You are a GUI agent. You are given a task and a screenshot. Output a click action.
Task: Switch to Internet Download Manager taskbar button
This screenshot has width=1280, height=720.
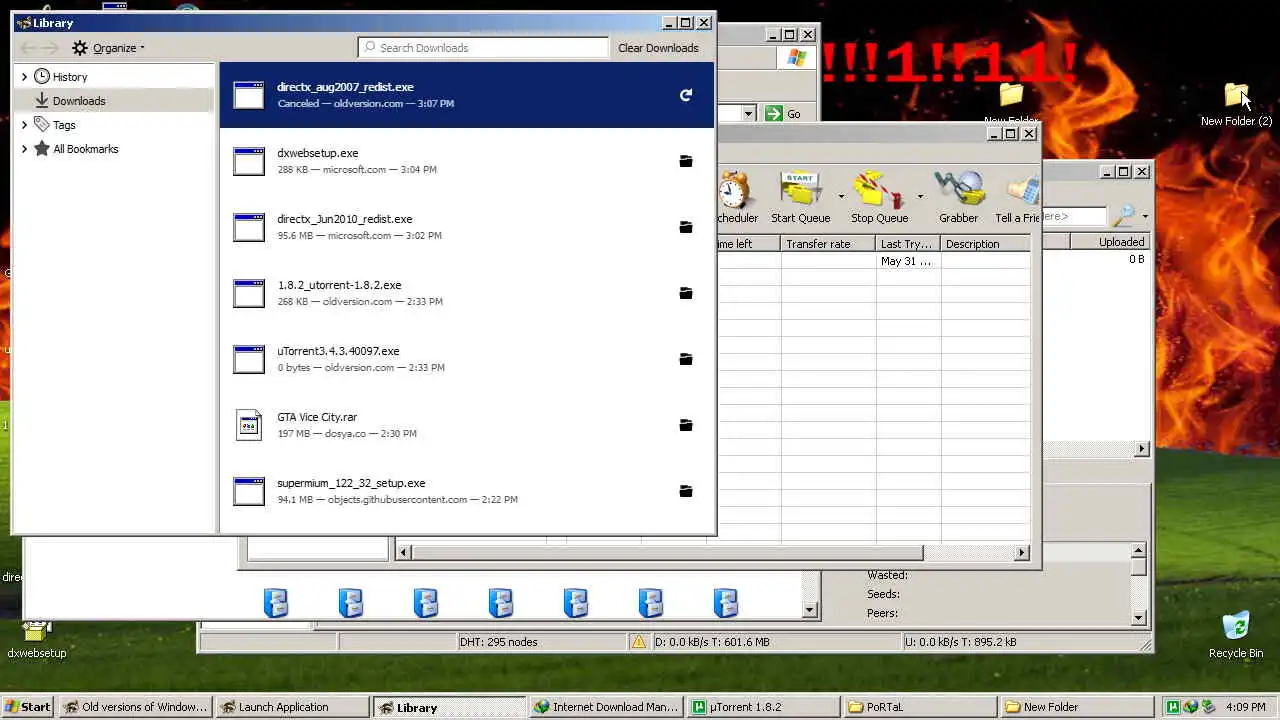[x=605, y=707]
